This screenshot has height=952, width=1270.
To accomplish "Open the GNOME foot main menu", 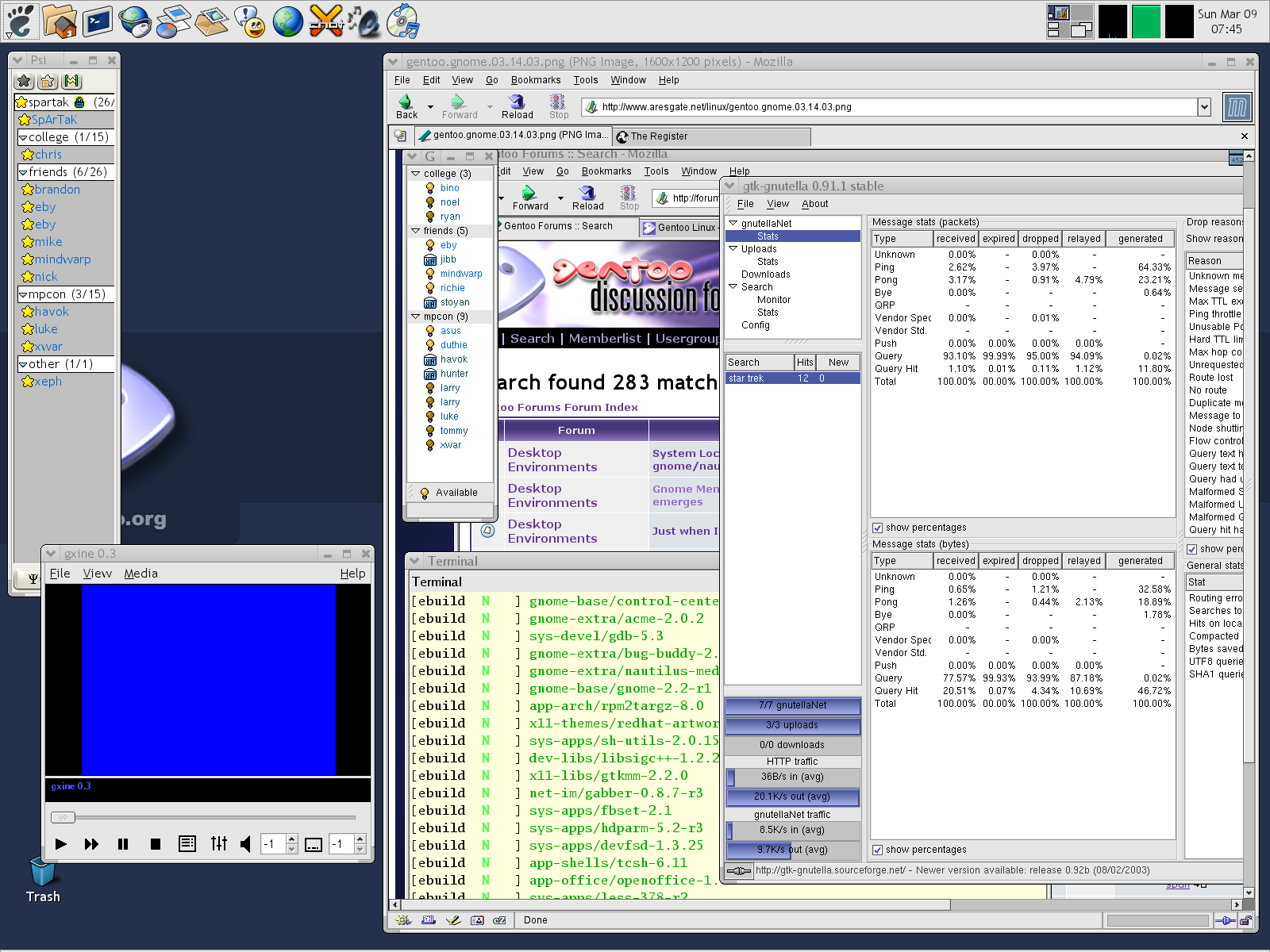I will [x=20, y=21].
